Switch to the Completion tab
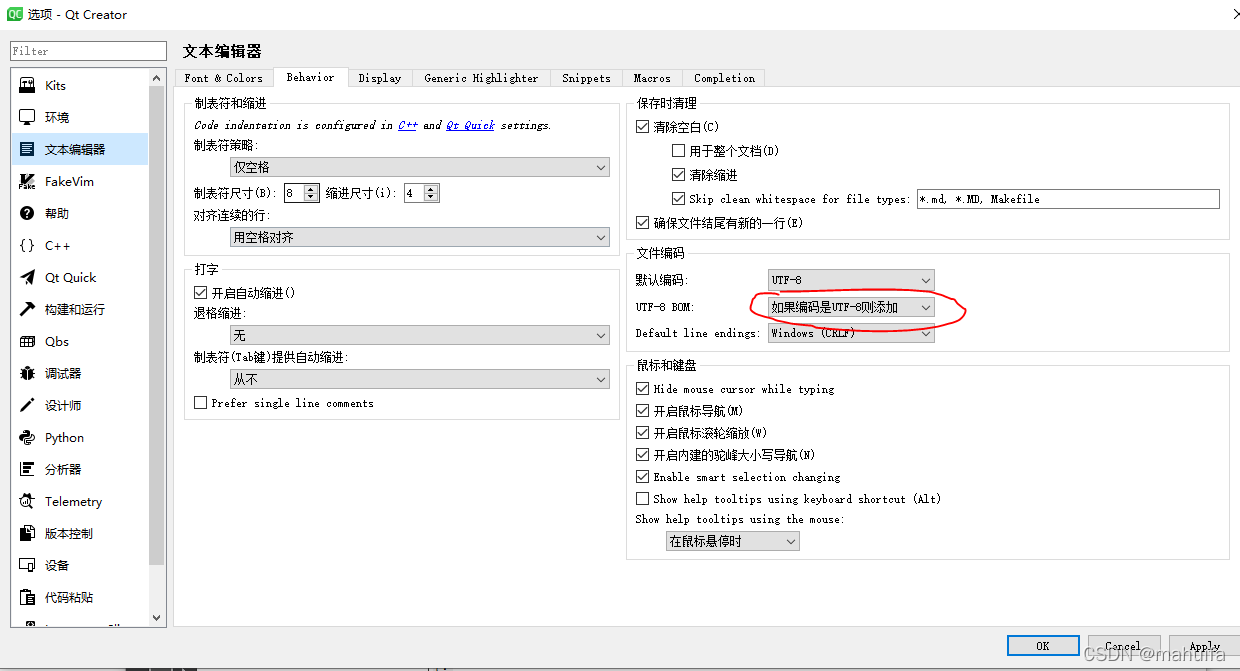1240x671 pixels. (x=725, y=78)
